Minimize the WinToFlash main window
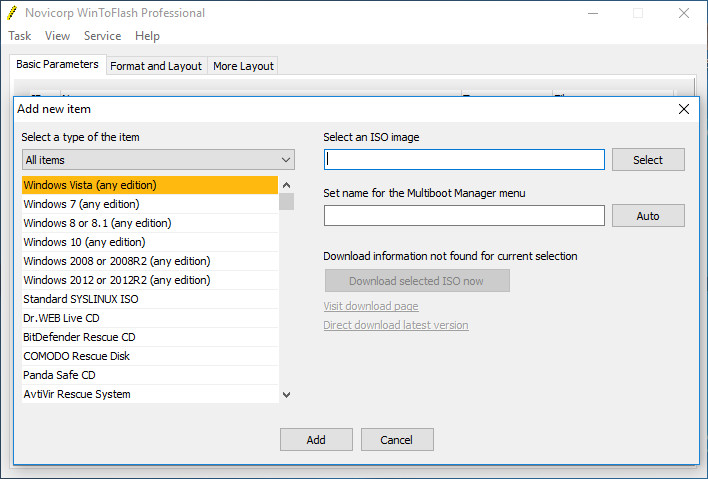This screenshot has width=708, height=479. [x=593, y=13]
